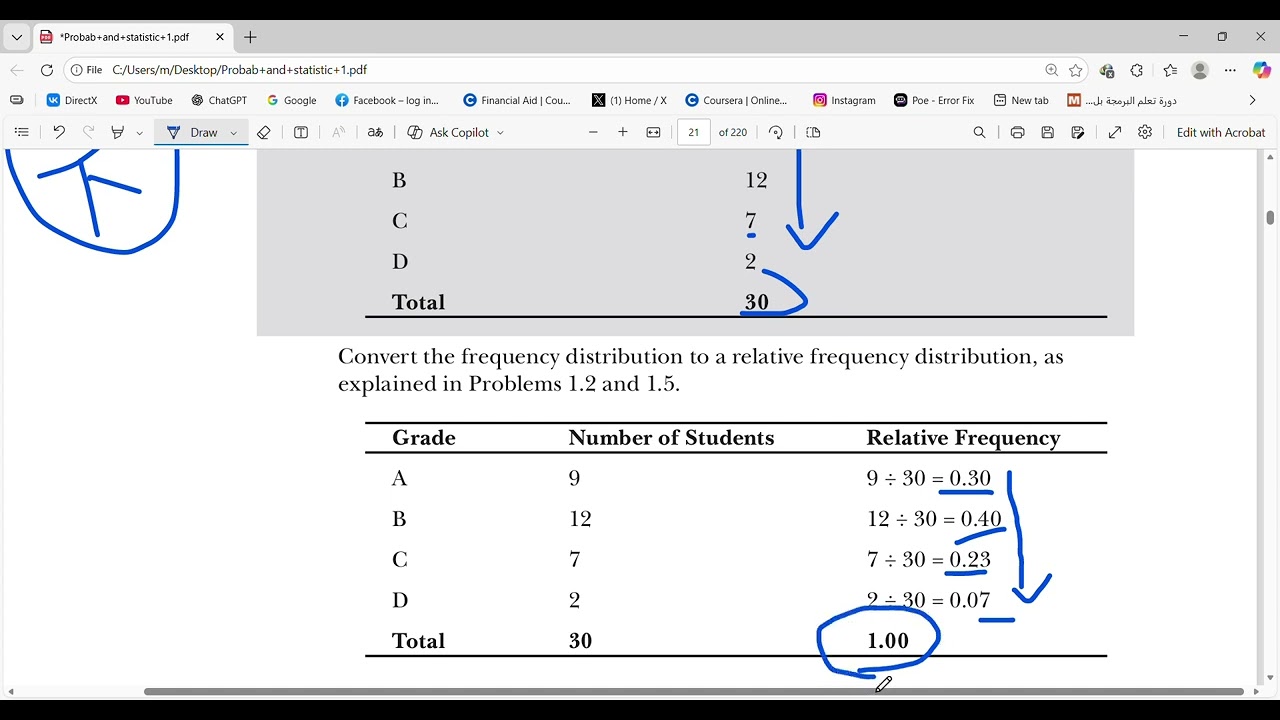1280x720 pixels.
Task: Close the Probab+and+statistic+1.pdf tab
Action: 220,37
